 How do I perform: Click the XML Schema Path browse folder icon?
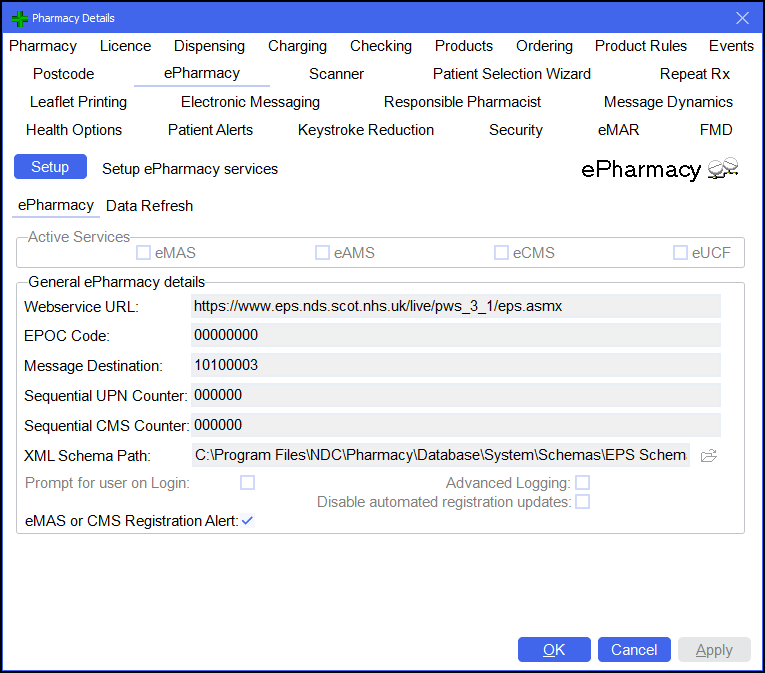tap(709, 456)
